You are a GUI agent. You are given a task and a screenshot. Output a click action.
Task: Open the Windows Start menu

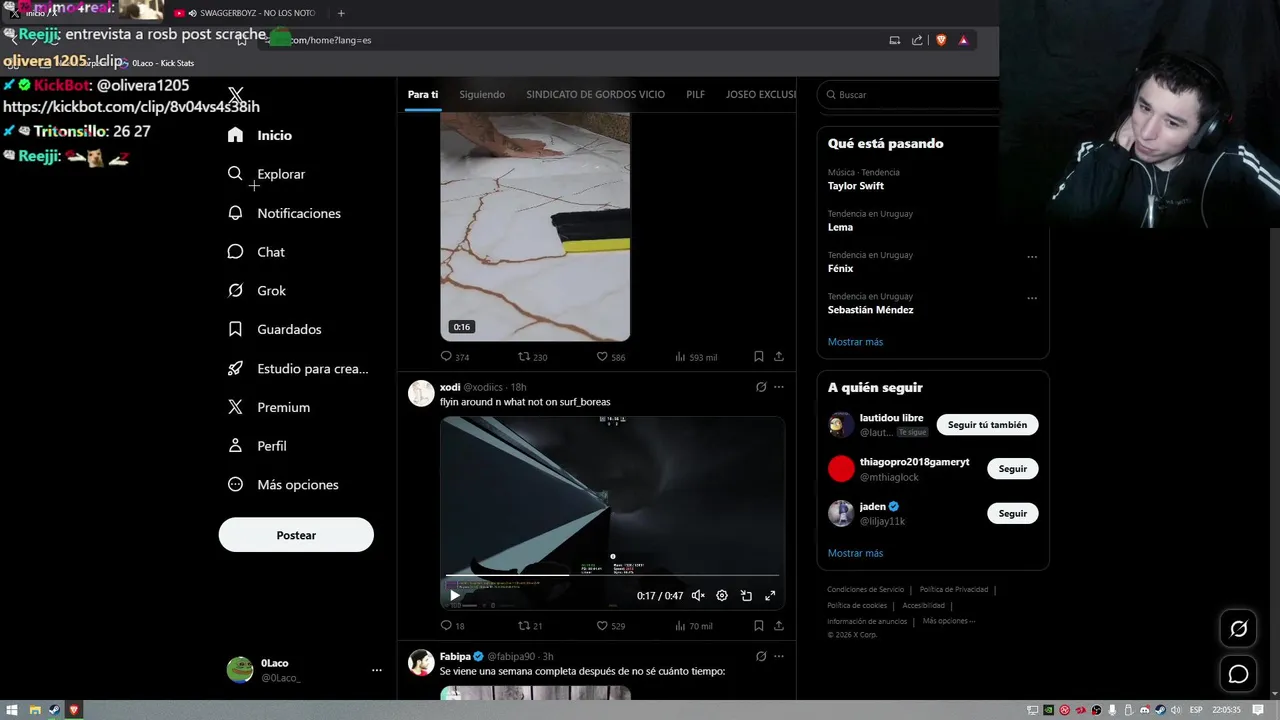(x=12, y=710)
